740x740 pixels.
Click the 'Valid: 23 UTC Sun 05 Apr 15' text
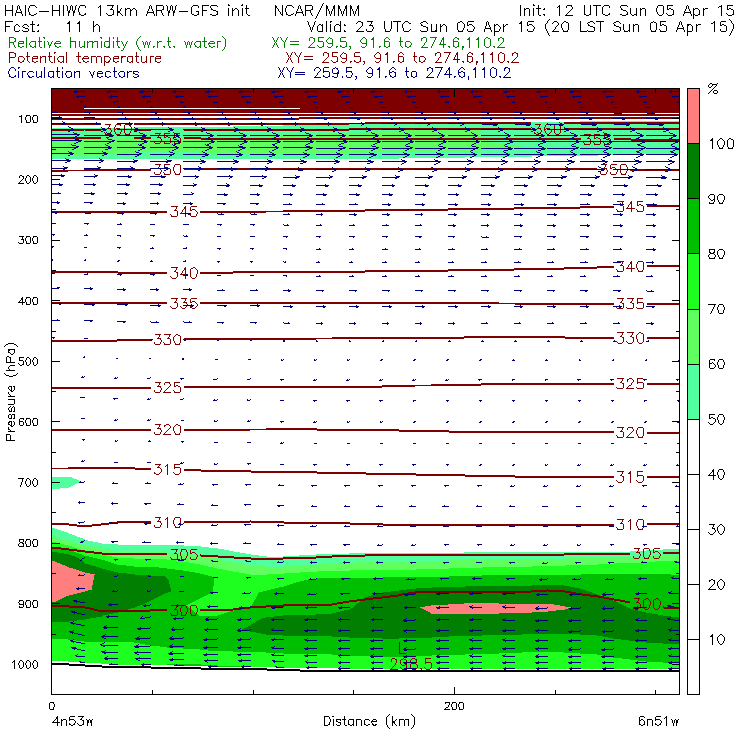[421, 26]
